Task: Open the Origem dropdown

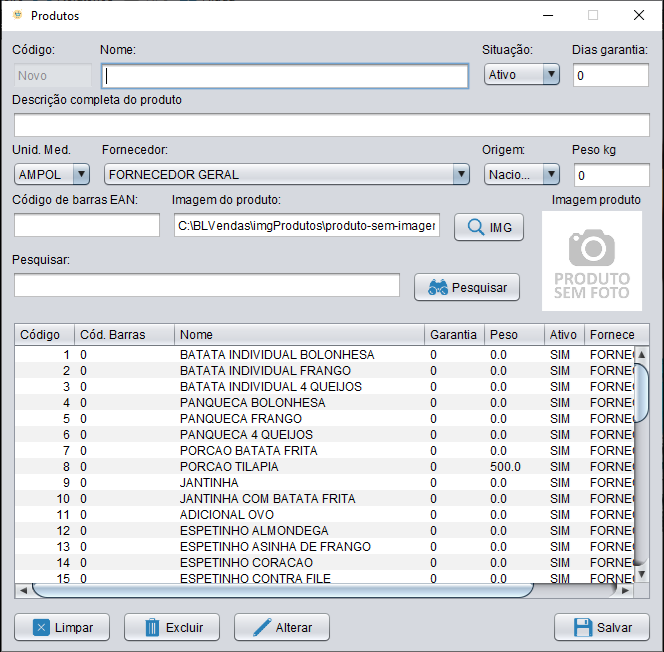Action: (x=522, y=174)
